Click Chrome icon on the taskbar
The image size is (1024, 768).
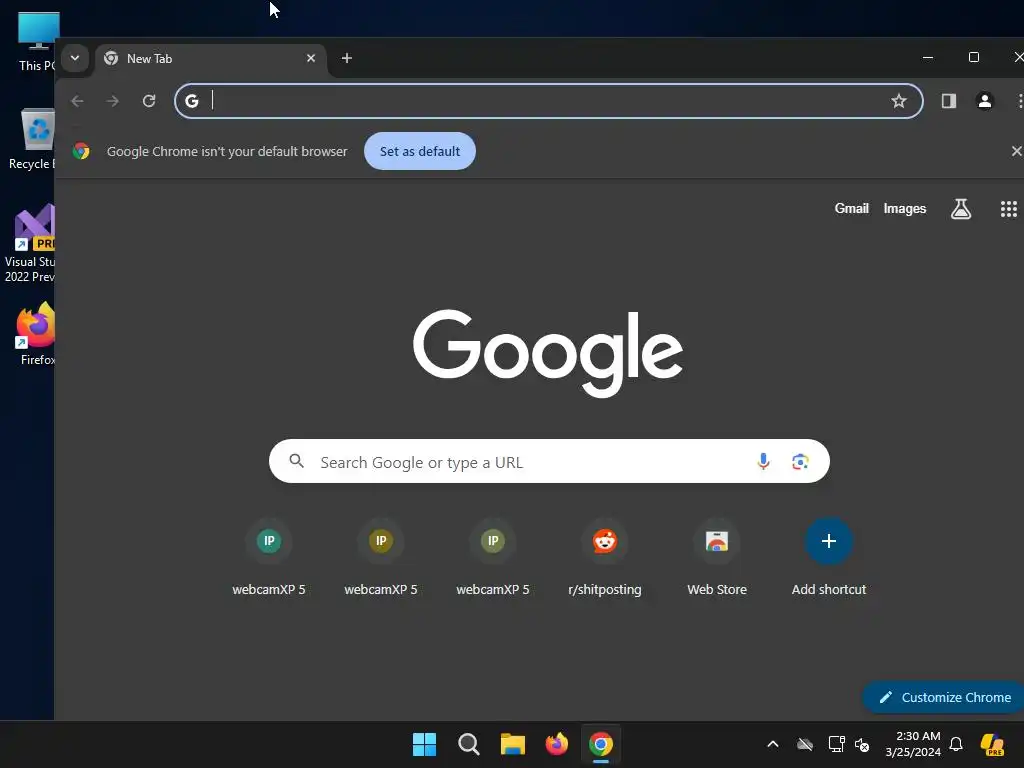pyautogui.click(x=601, y=744)
